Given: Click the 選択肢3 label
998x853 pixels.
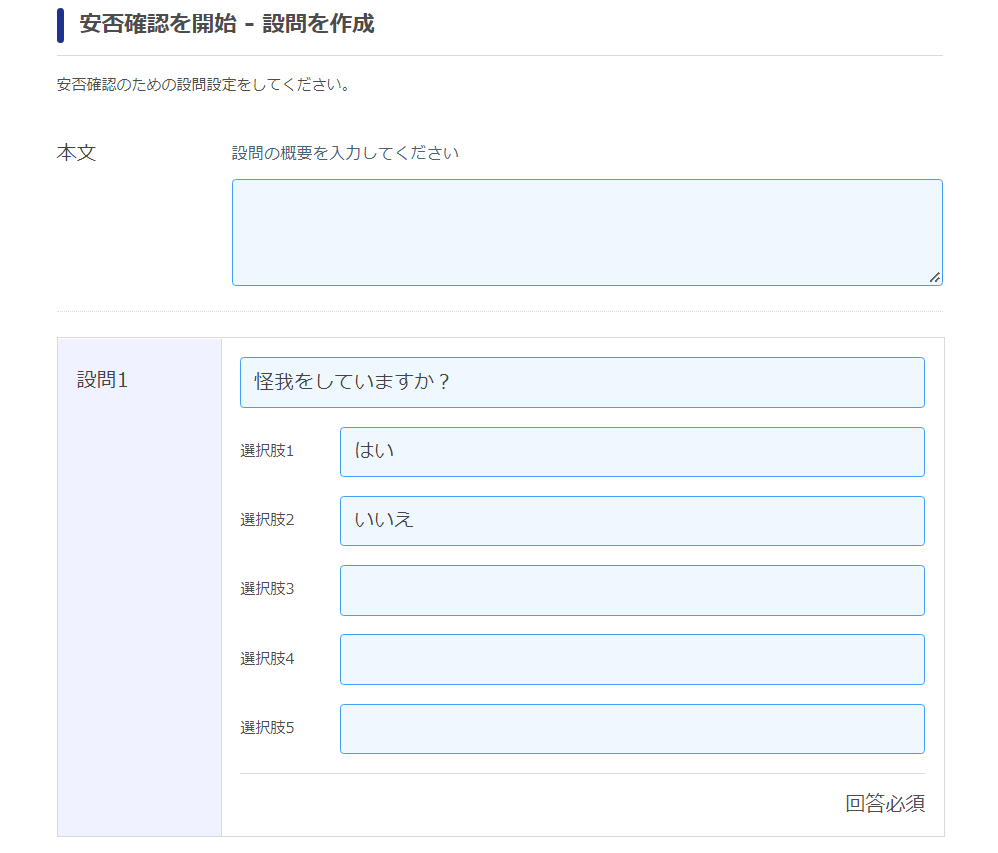Looking at the screenshot, I should (267, 589).
